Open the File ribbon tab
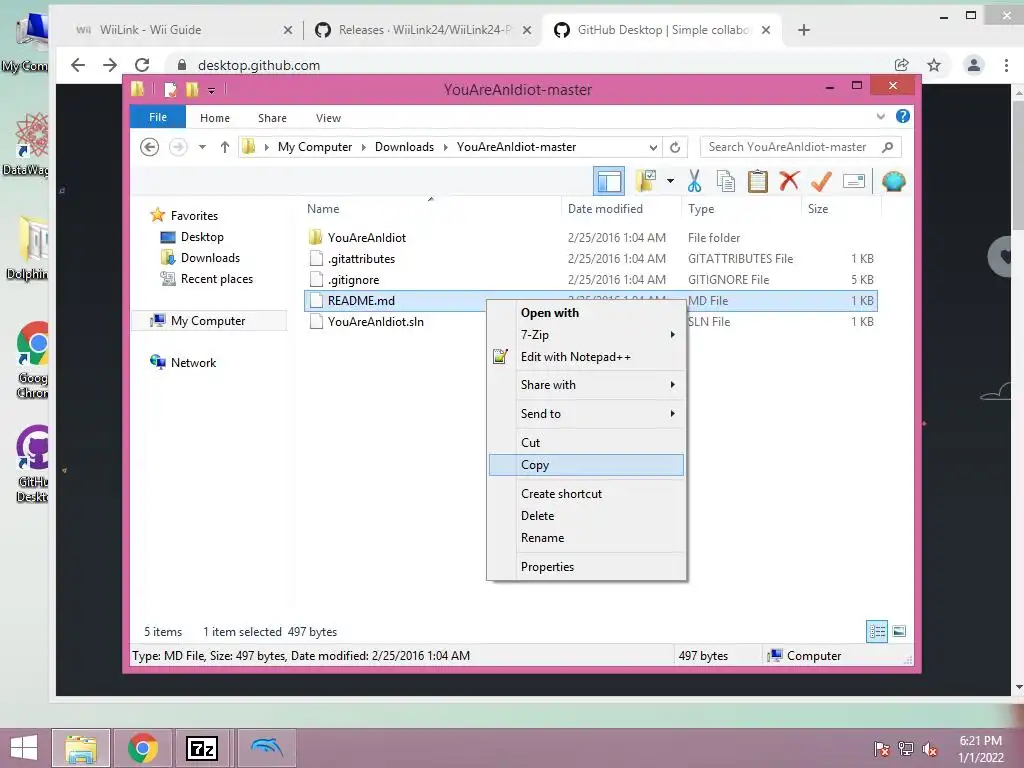 [158, 117]
